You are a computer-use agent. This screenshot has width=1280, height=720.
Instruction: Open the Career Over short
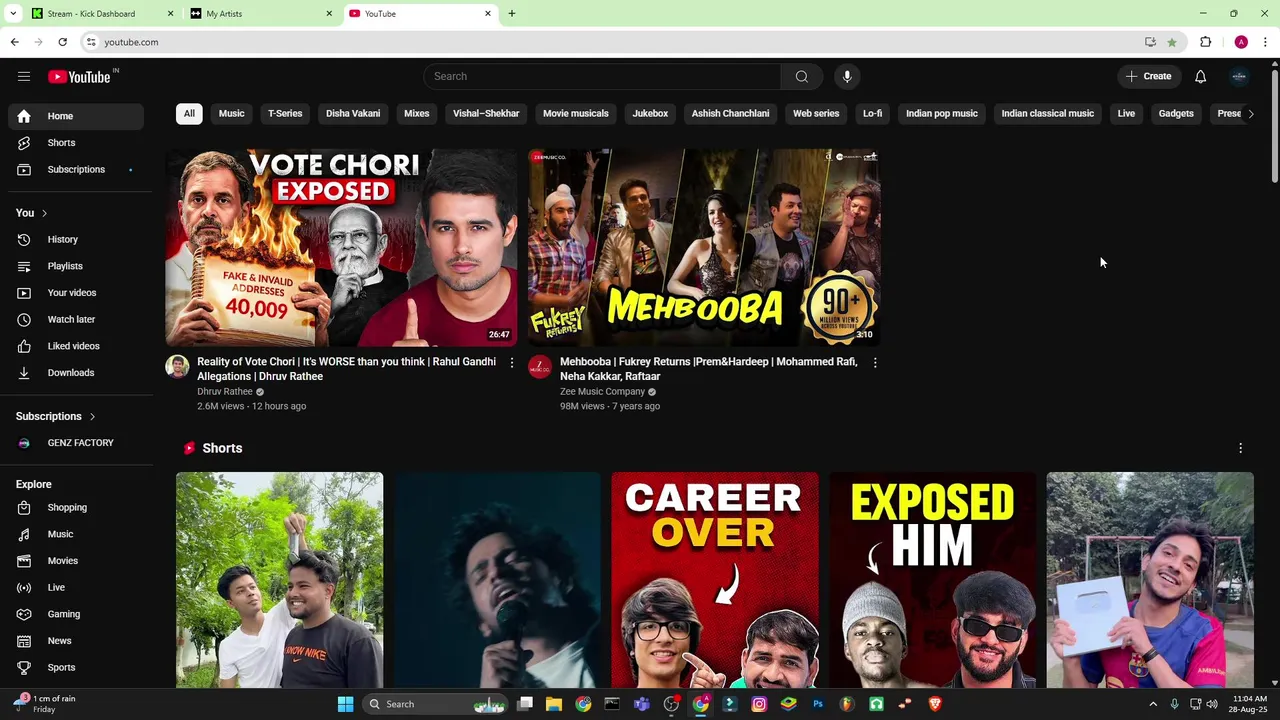[715, 580]
